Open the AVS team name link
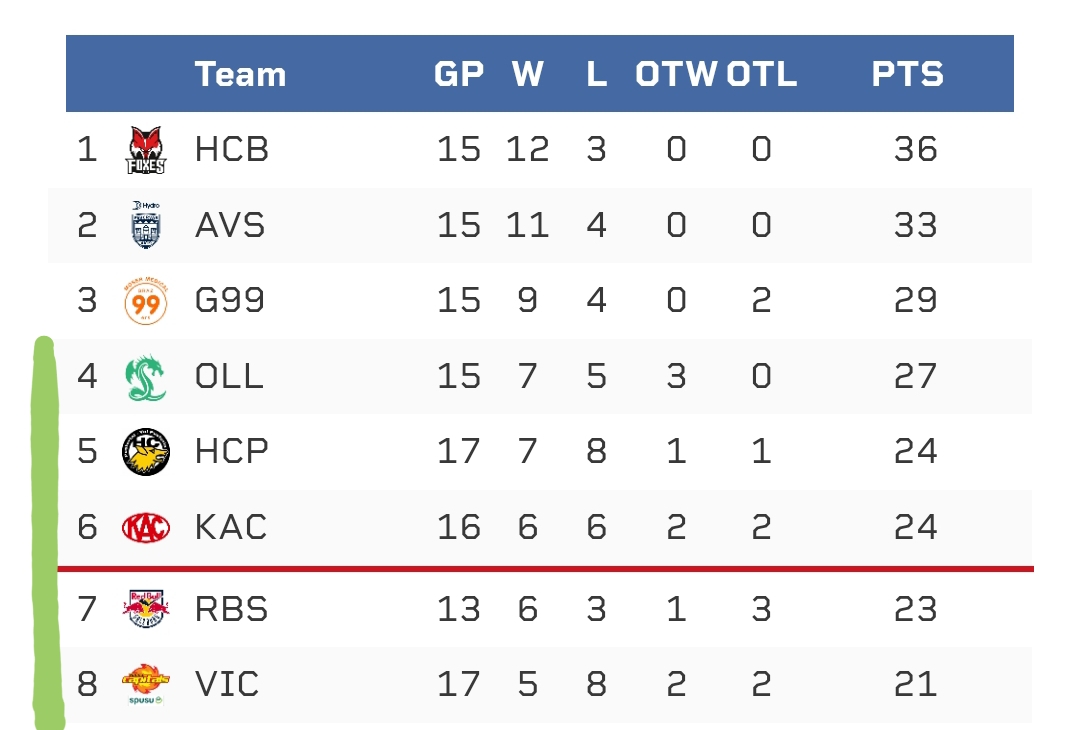Viewport: 1080px width, 730px height. pos(230,225)
